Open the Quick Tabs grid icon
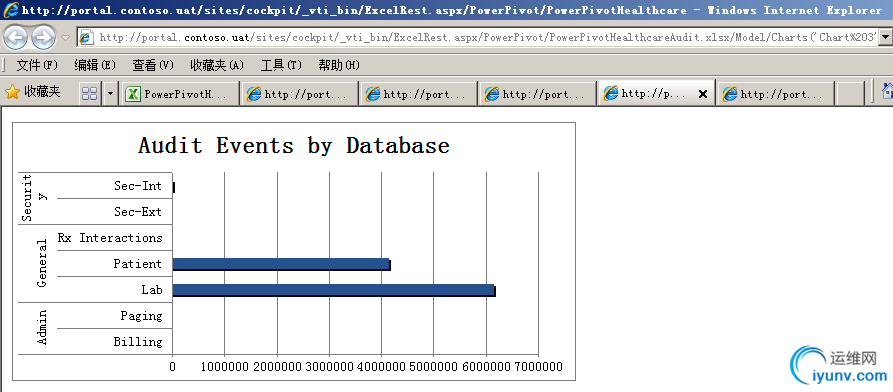 point(89,93)
